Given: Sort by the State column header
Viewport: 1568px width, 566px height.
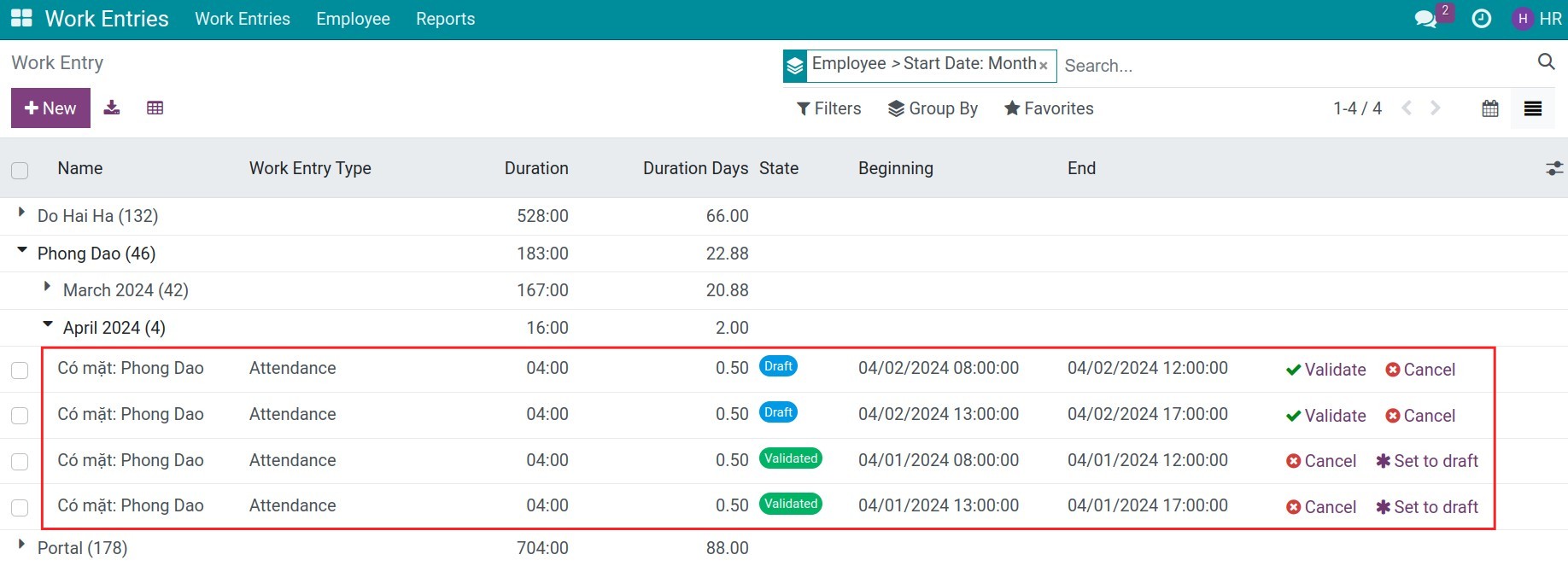Looking at the screenshot, I should click(x=779, y=168).
